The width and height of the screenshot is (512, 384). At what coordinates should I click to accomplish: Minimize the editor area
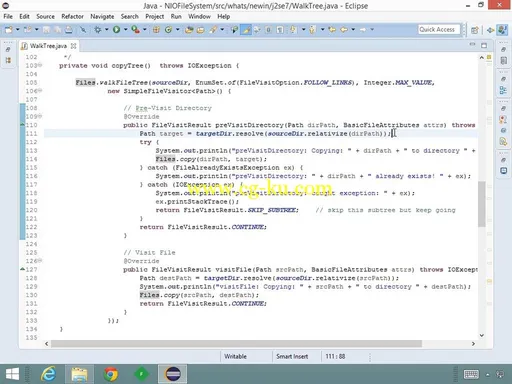tap(472, 45)
